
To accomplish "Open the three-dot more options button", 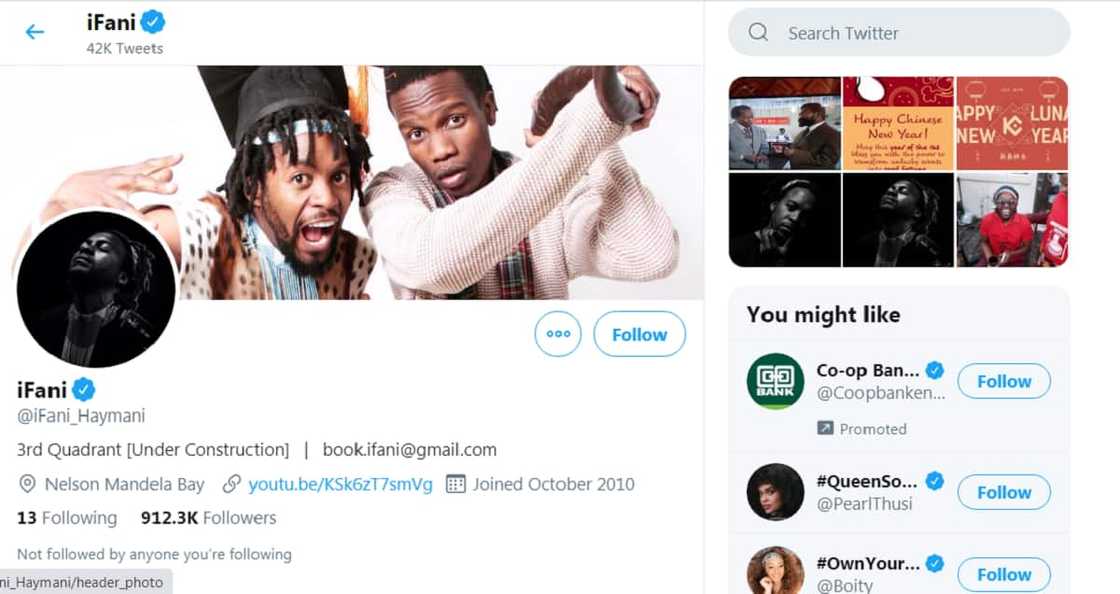I will pos(558,334).
